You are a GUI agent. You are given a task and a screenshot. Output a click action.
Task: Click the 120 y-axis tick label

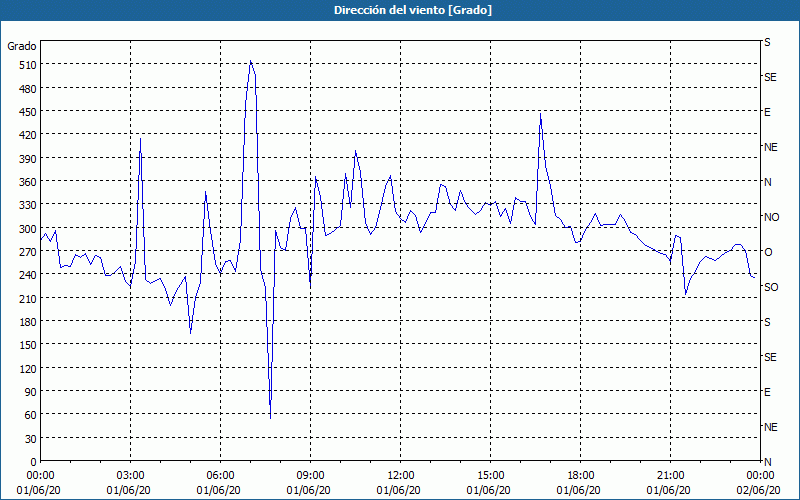coord(28,368)
